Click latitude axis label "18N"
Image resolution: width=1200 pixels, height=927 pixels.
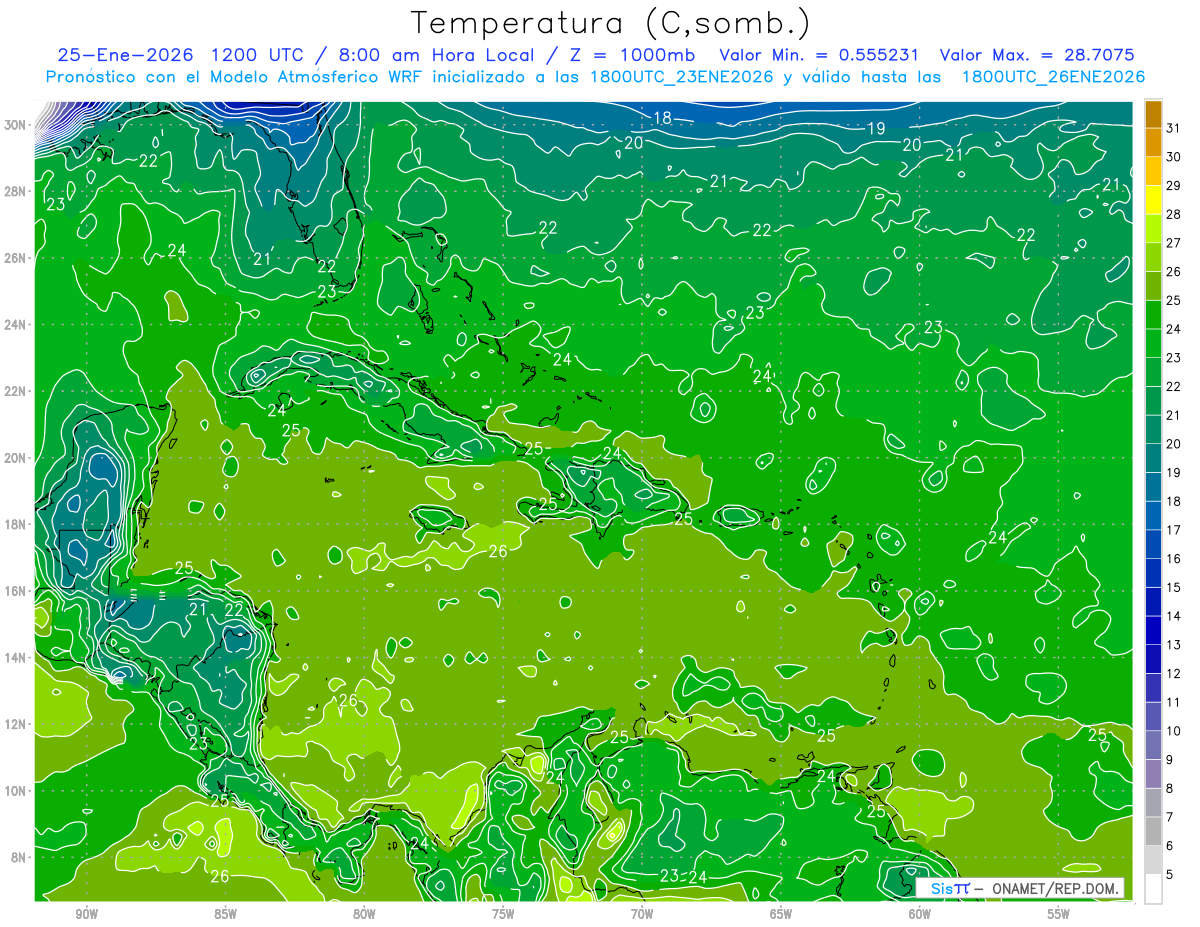16,524
